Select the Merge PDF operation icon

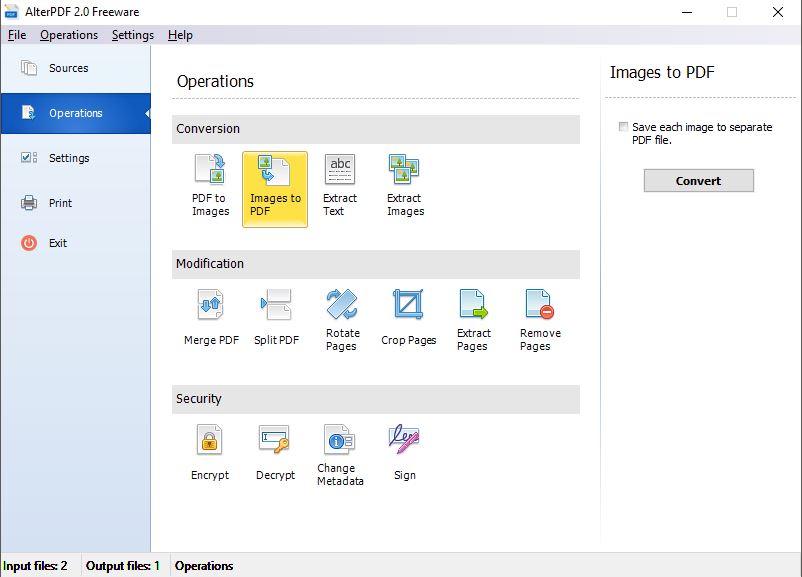pos(211,304)
